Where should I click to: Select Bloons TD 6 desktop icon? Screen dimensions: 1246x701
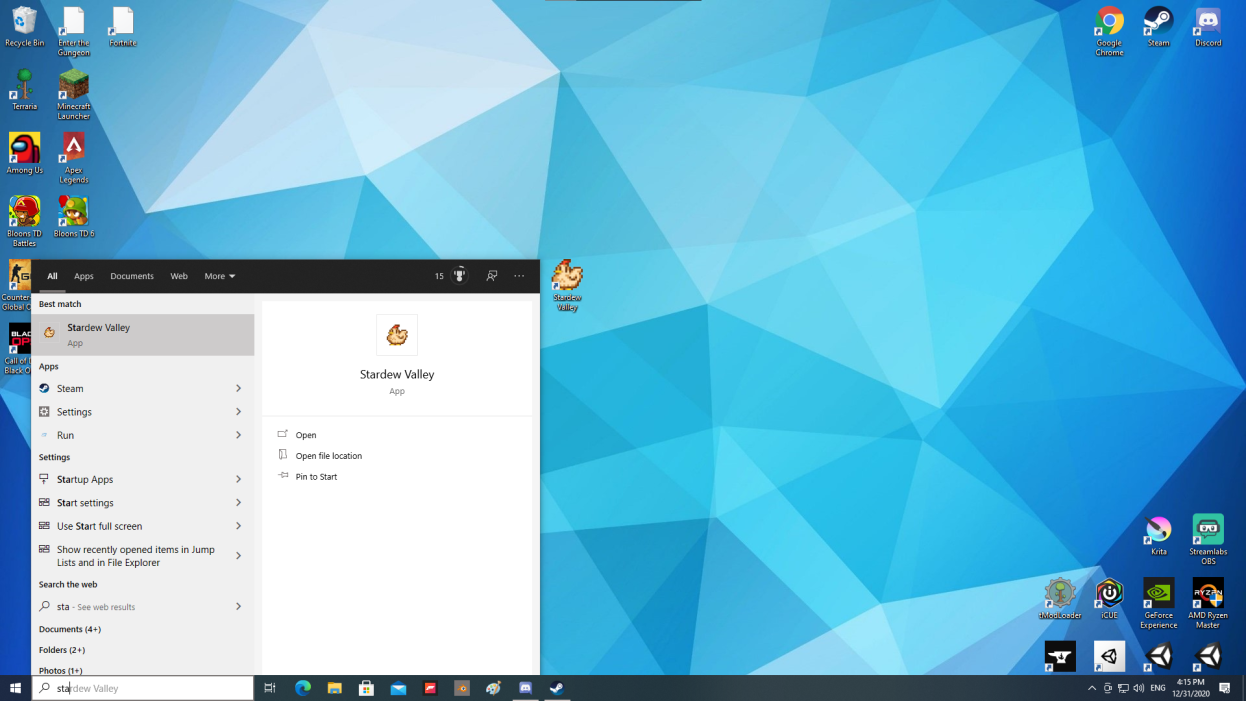pyautogui.click(x=73, y=216)
